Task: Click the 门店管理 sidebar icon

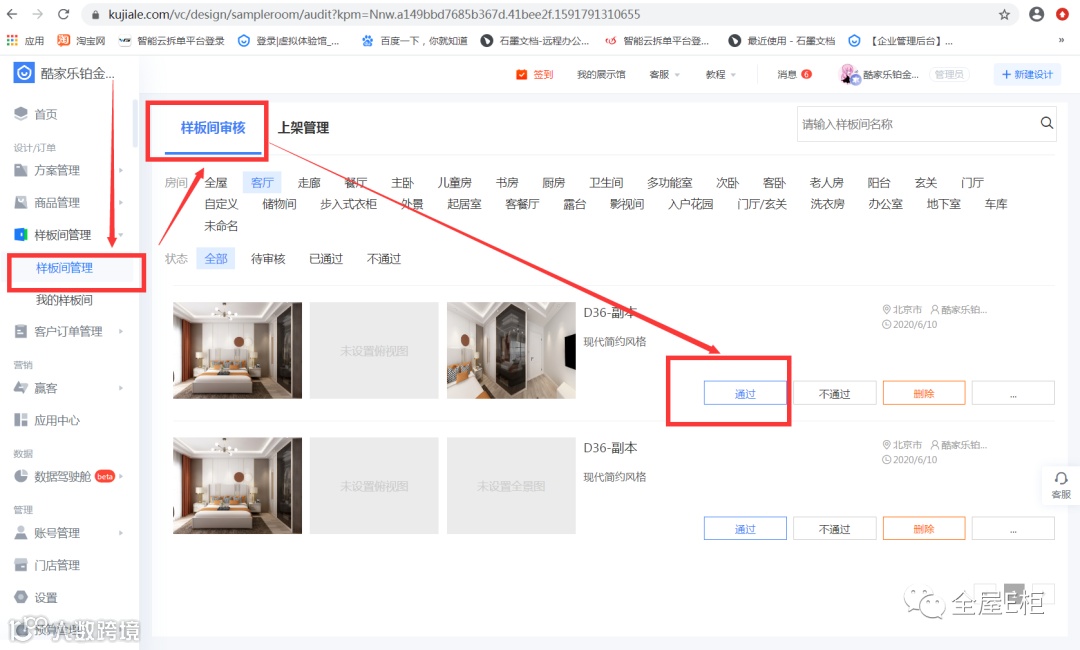Action: click(21, 565)
